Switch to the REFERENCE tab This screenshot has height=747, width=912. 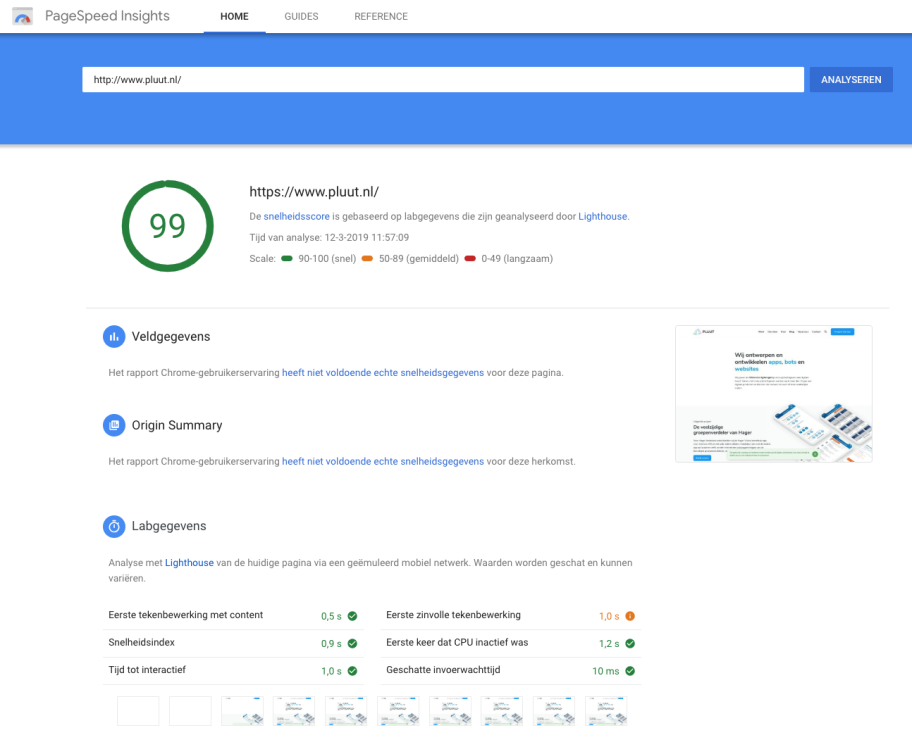click(381, 16)
